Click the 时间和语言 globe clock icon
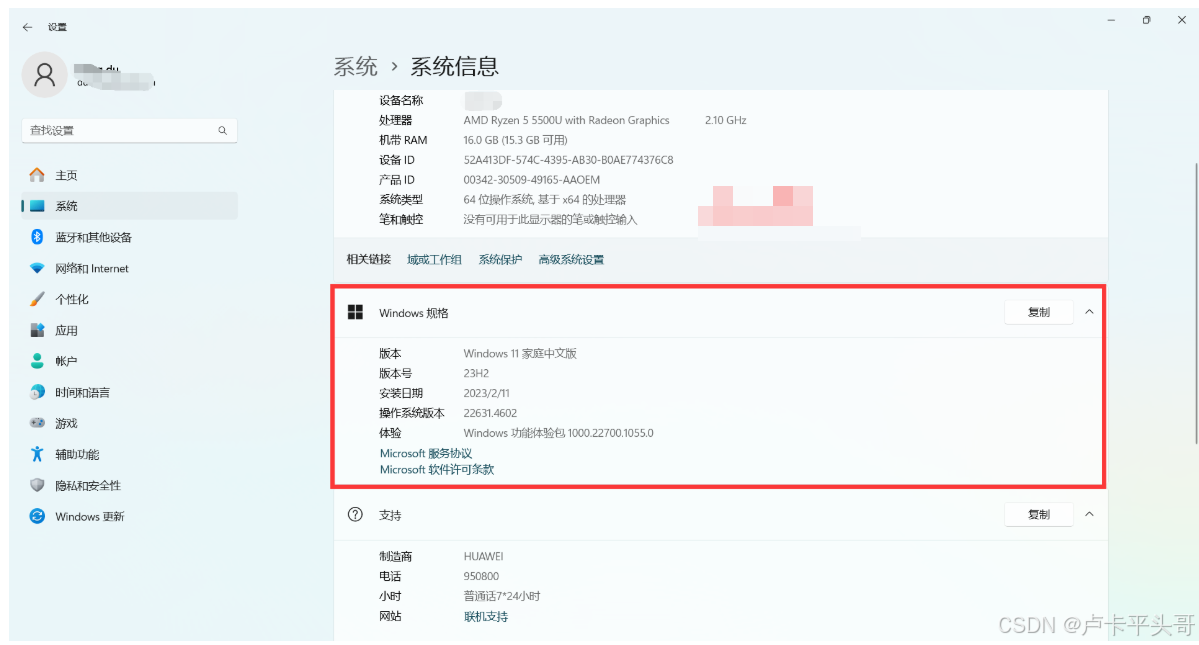Screen dimensions: 1199x645 tap(37, 392)
